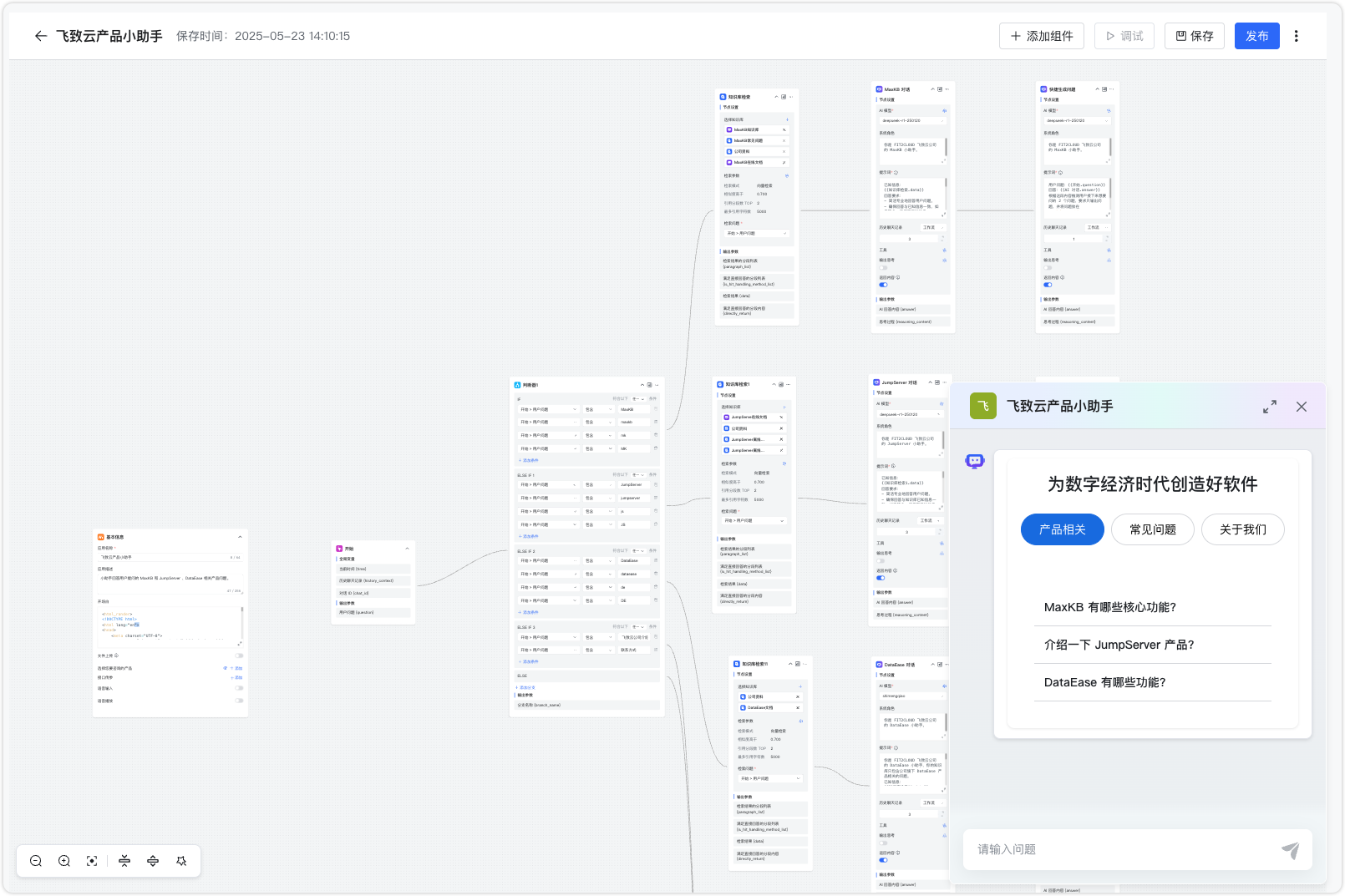The height and width of the screenshot is (896, 1345).
Task: Click the collapse all nodes icon
Action: tap(124, 861)
